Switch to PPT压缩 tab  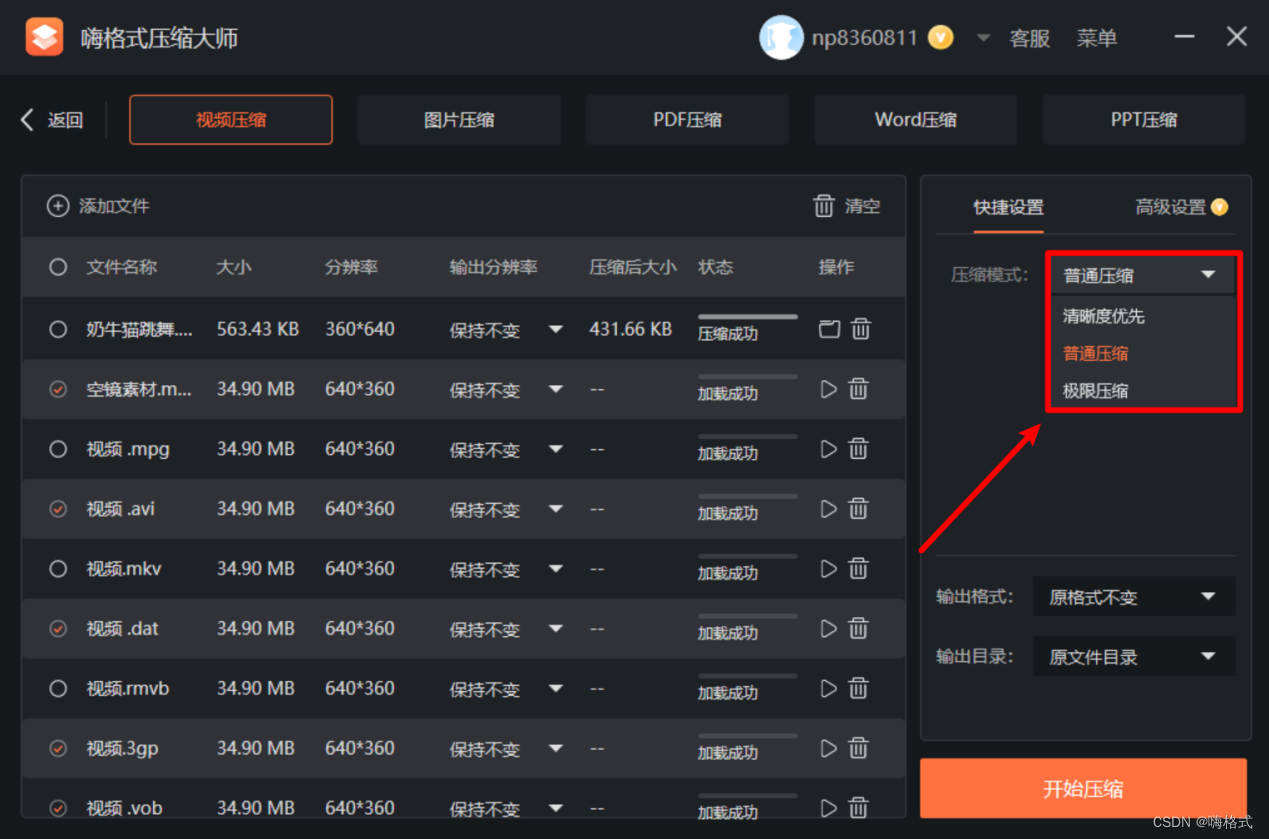click(1143, 120)
